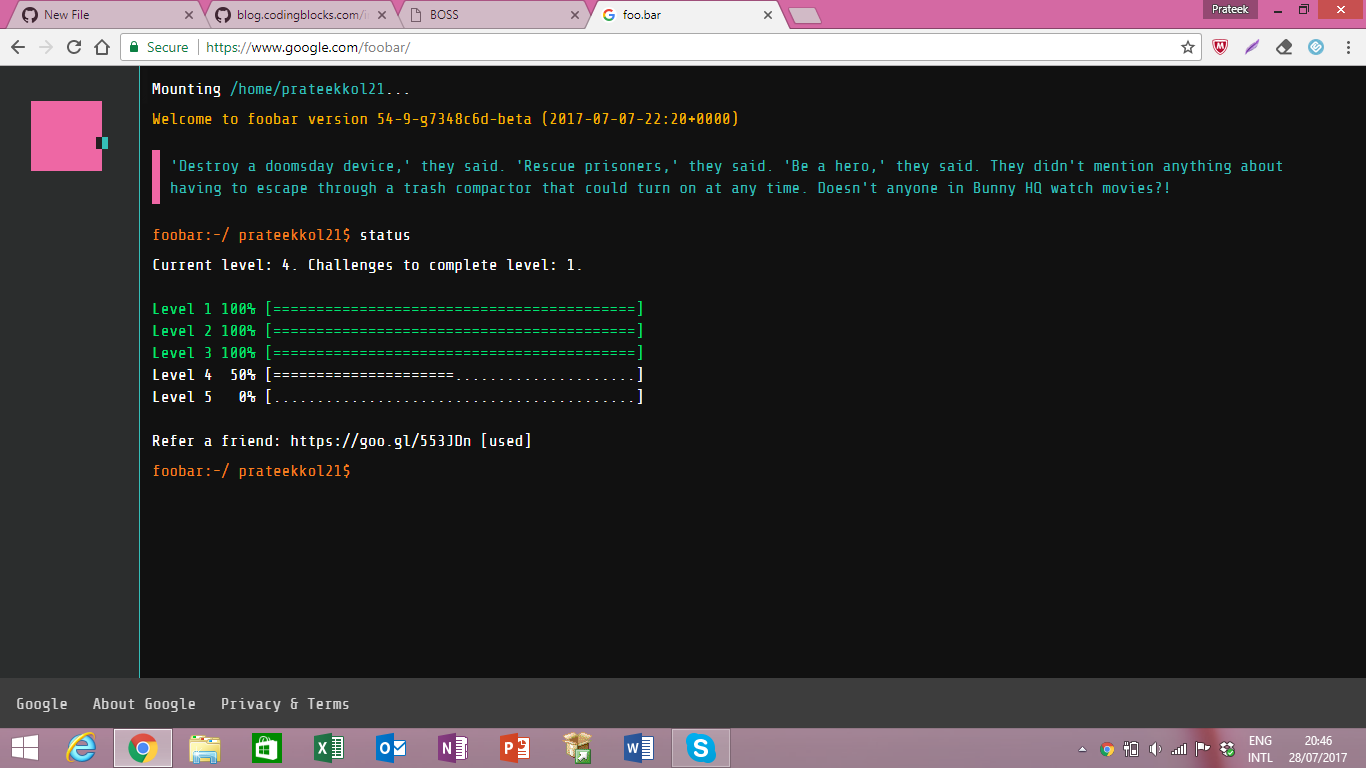Open a new browser tab
Viewport: 1366px width, 768px height.
pyautogui.click(x=805, y=15)
